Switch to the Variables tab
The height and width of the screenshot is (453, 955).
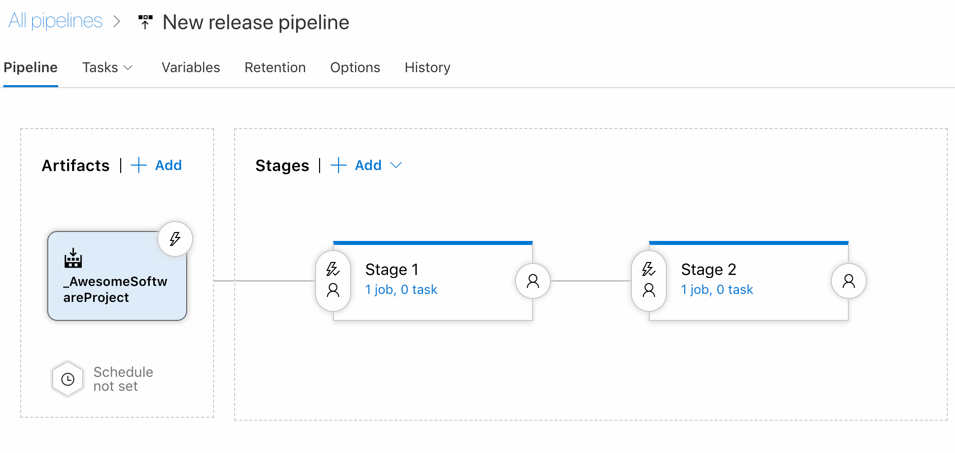(x=190, y=68)
